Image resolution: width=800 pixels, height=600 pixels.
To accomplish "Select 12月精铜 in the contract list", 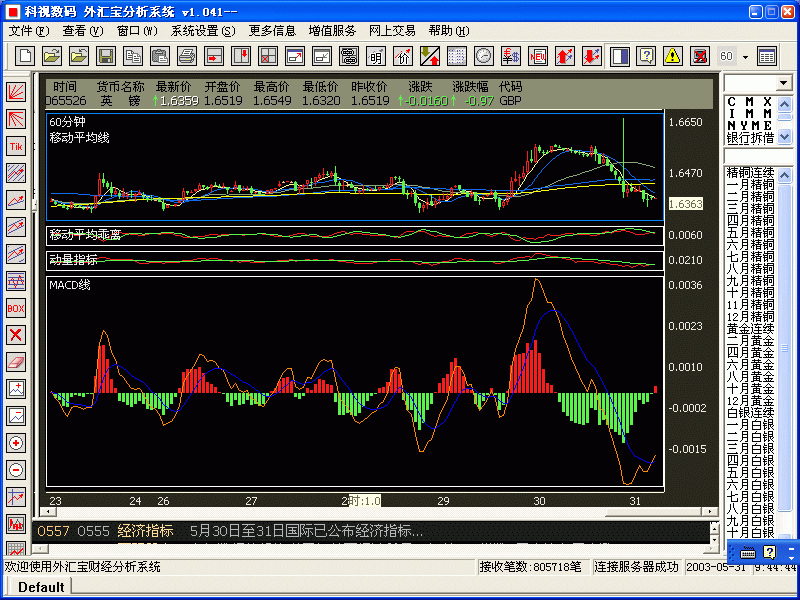I will coord(750,316).
